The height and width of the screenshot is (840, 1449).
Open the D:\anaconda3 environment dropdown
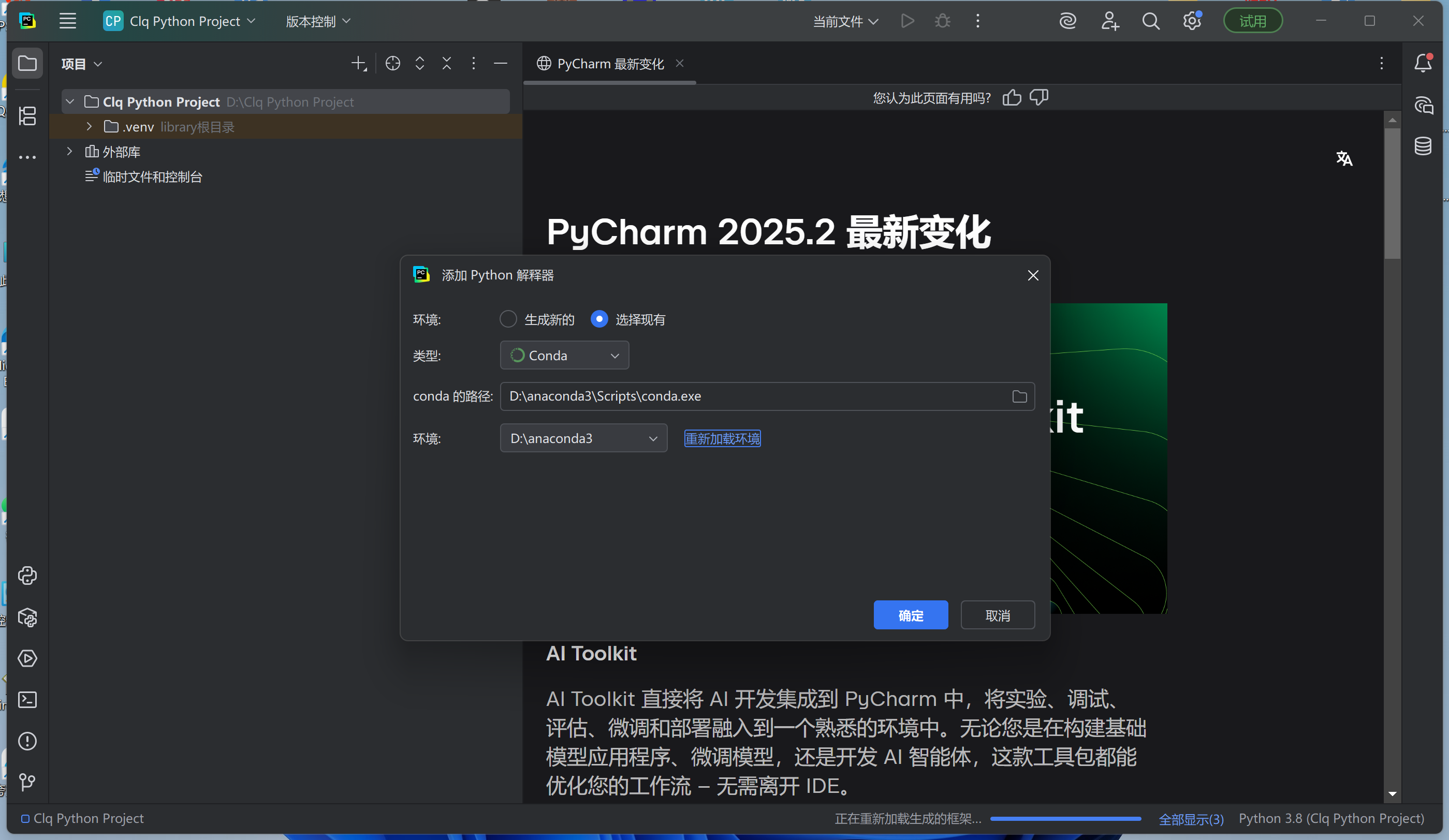point(583,438)
